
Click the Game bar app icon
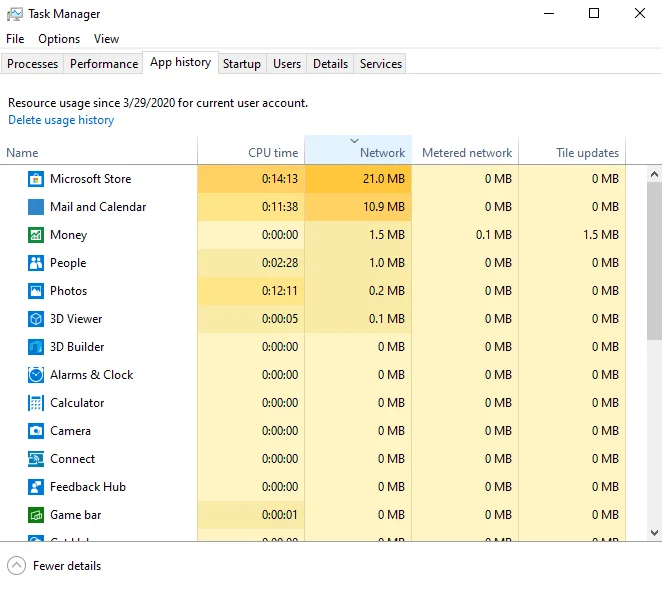36,515
